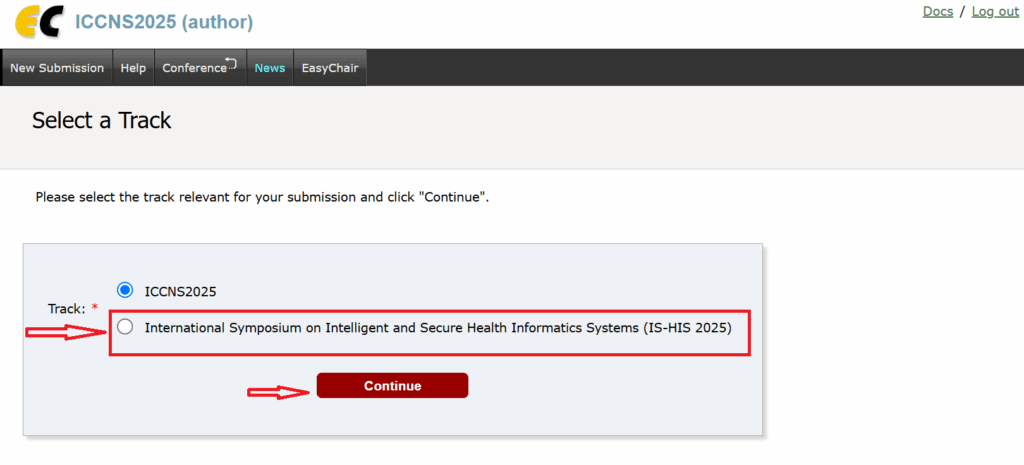The width and height of the screenshot is (1024, 465).
Task: Click the Track: field label
Action: [x=67, y=308]
